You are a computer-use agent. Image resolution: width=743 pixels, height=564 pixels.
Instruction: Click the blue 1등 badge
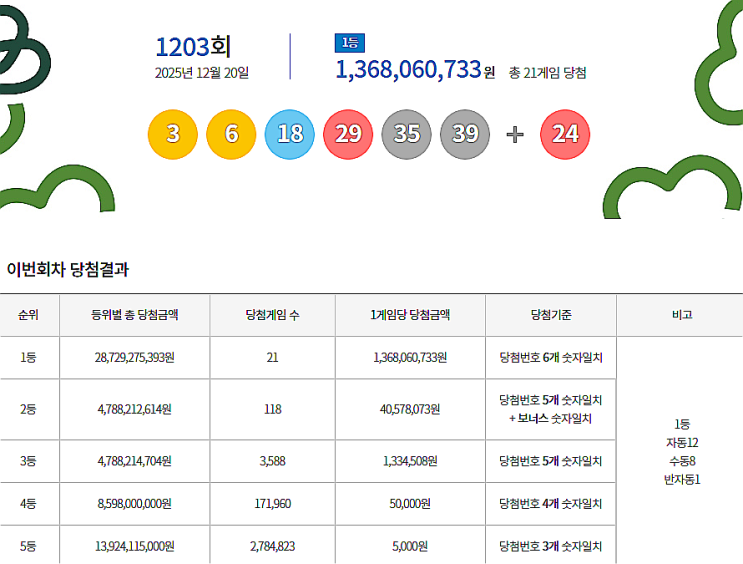(350, 43)
